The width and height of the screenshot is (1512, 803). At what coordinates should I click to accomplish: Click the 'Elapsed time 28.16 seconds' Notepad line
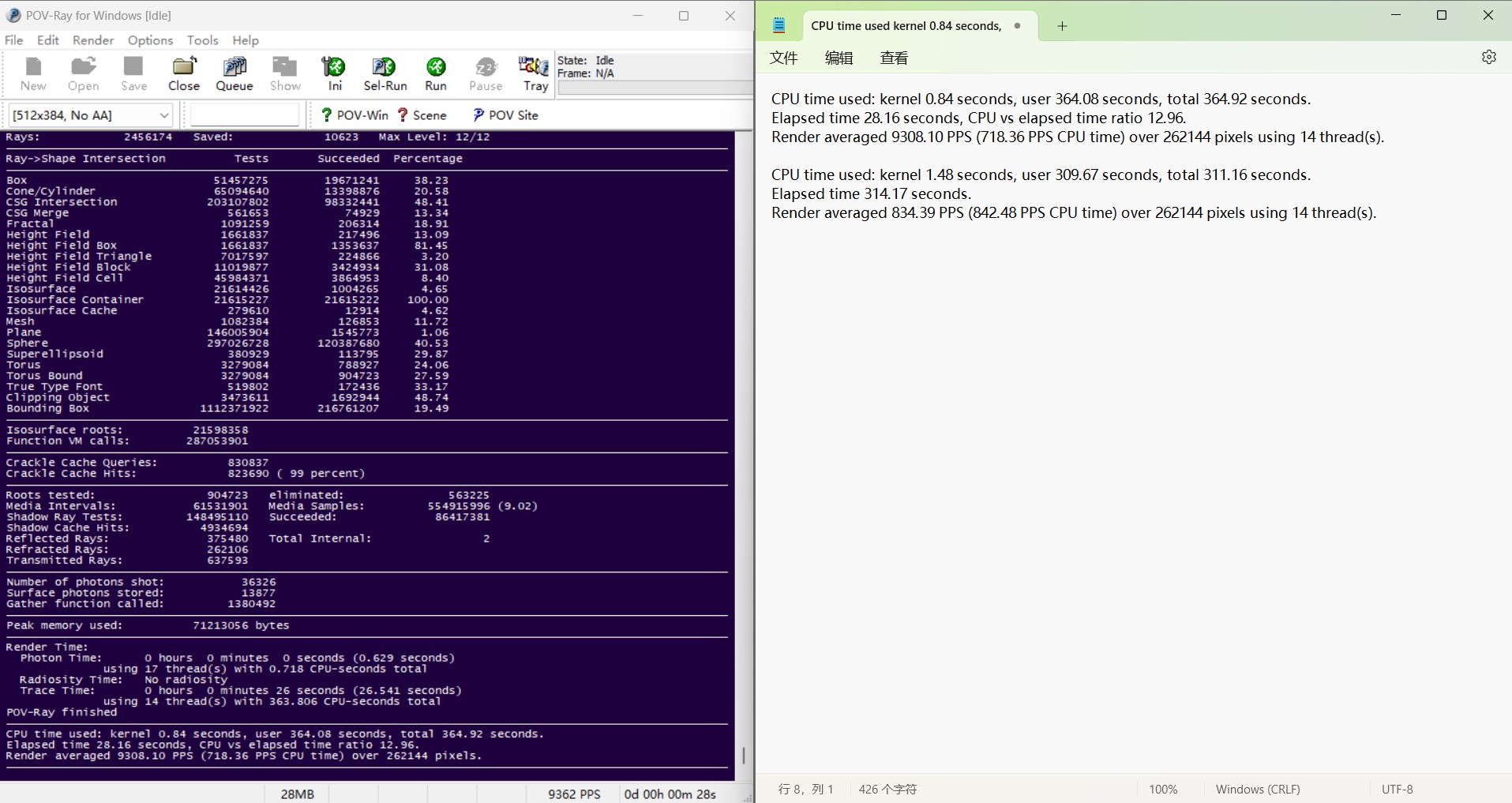click(x=978, y=118)
